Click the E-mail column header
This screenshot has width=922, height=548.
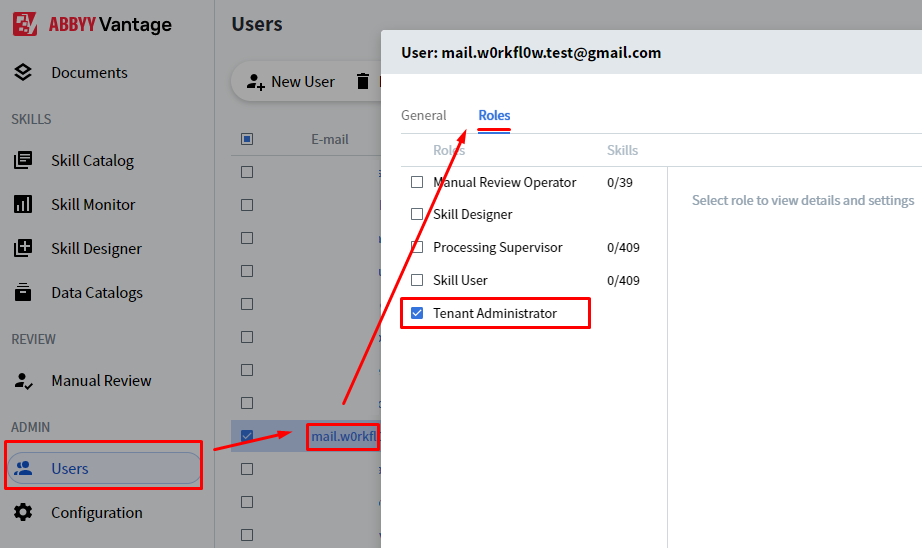pyautogui.click(x=330, y=139)
